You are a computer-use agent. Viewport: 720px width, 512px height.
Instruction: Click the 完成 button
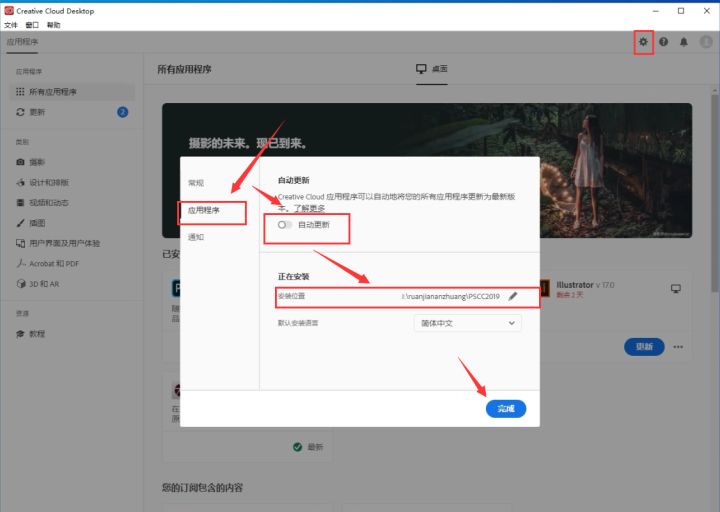click(x=506, y=409)
